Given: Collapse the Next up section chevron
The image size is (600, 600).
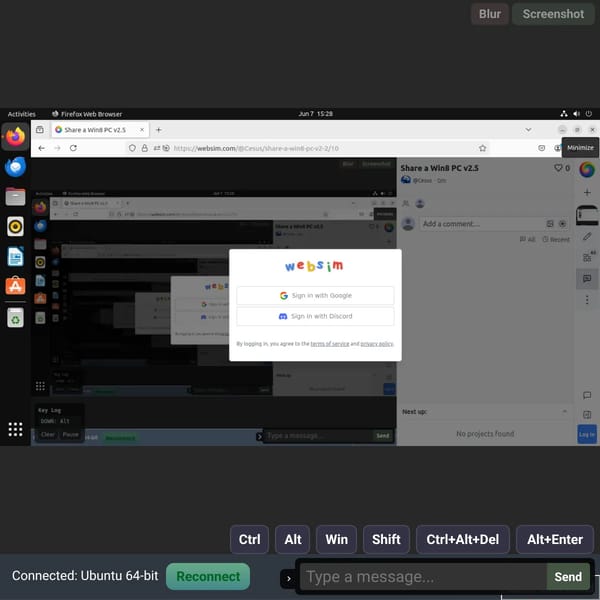Looking at the screenshot, I should [565, 411].
